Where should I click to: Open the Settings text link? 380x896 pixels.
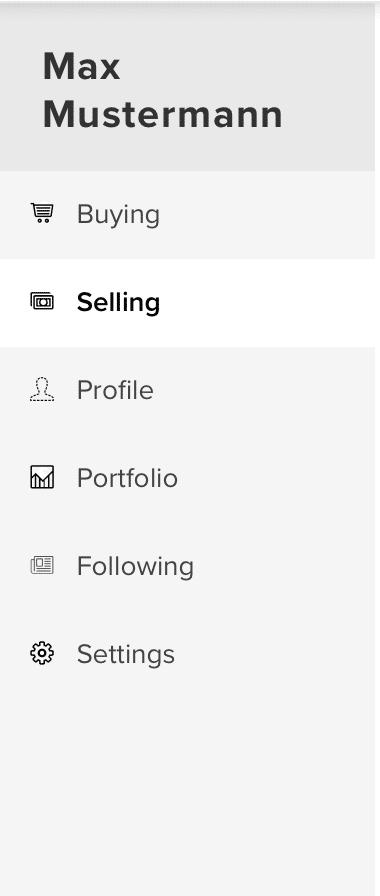point(126,655)
